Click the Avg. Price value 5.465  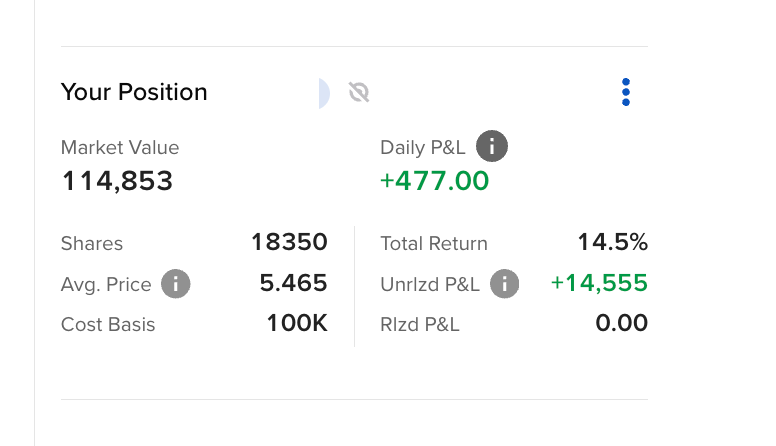[x=293, y=283]
